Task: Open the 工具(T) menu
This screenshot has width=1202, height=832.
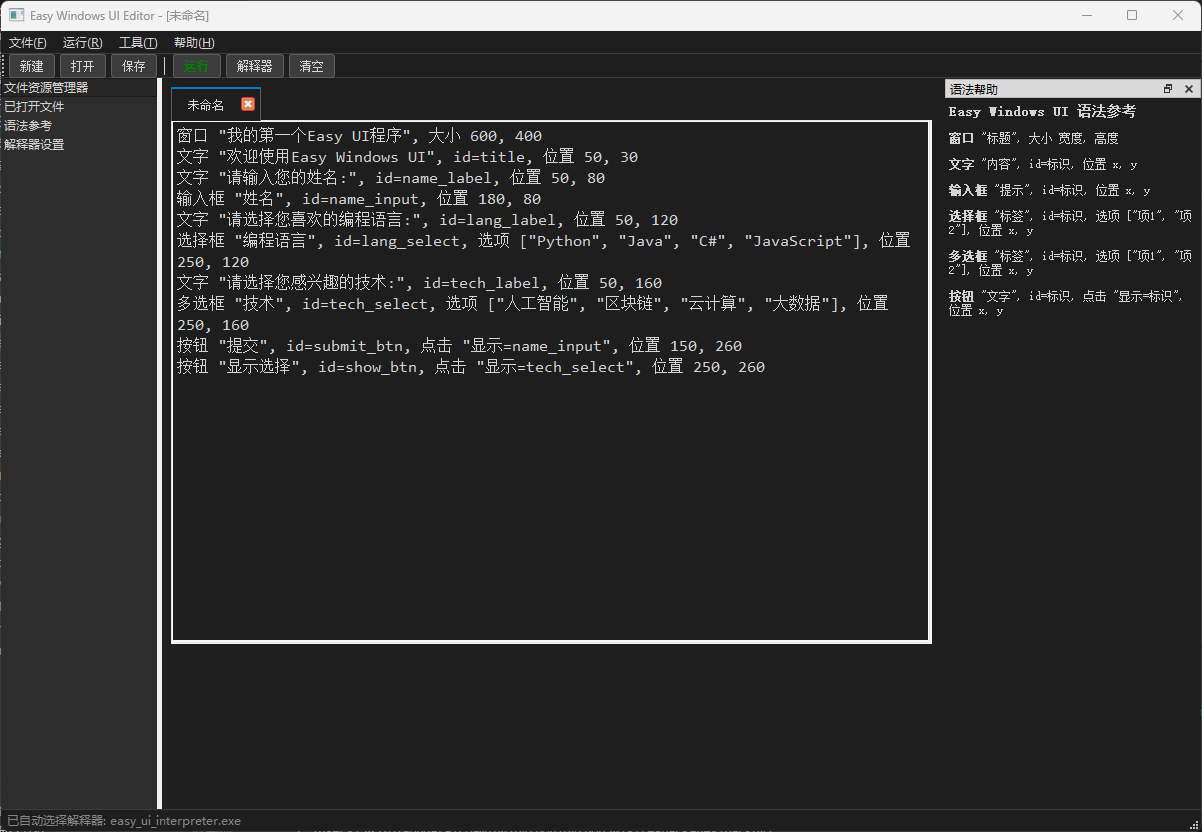Action: pyautogui.click(x=138, y=42)
